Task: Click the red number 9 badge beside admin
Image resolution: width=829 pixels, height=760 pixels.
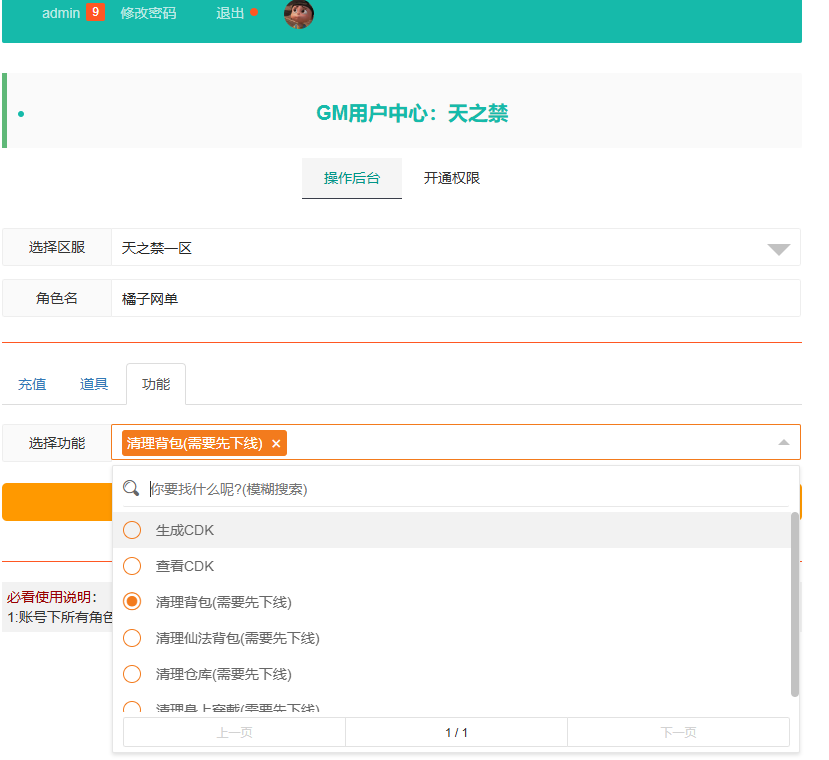Action: click(x=96, y=12)
